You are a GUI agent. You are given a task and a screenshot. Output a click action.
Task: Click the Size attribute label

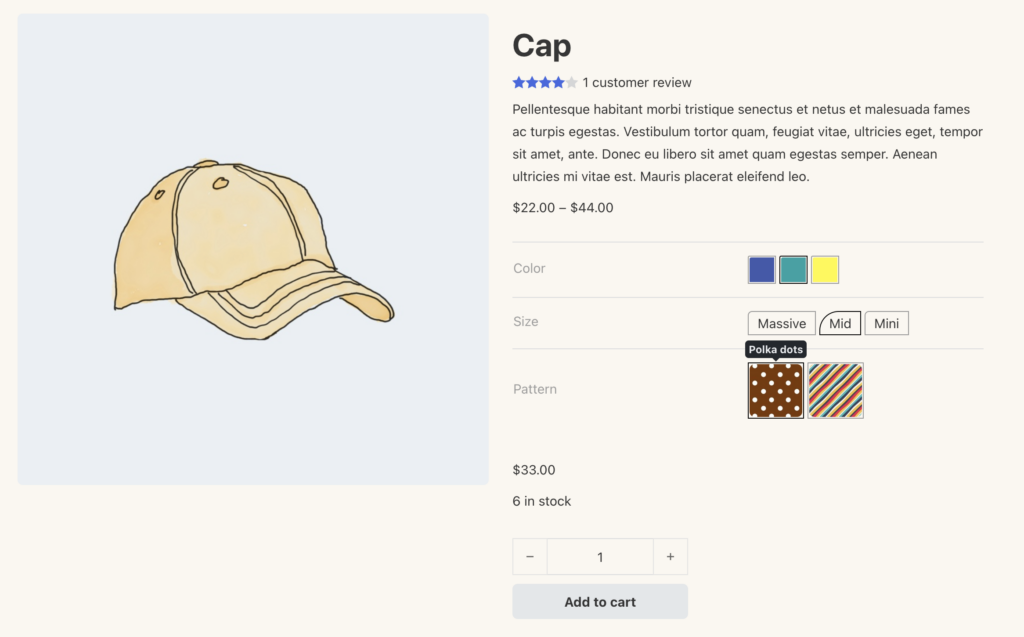(x=526, y=322)
